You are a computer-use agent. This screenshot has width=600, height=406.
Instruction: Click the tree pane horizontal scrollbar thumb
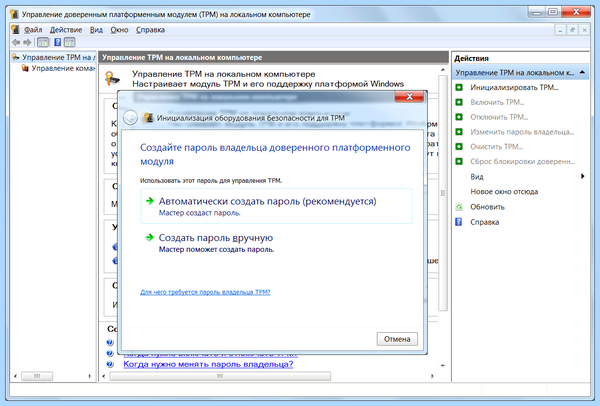pyautogui.click(x=37, y=376)
